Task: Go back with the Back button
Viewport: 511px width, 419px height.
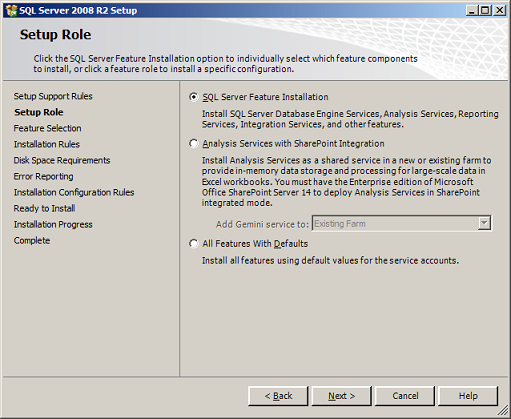Action: tap(278, 396)
